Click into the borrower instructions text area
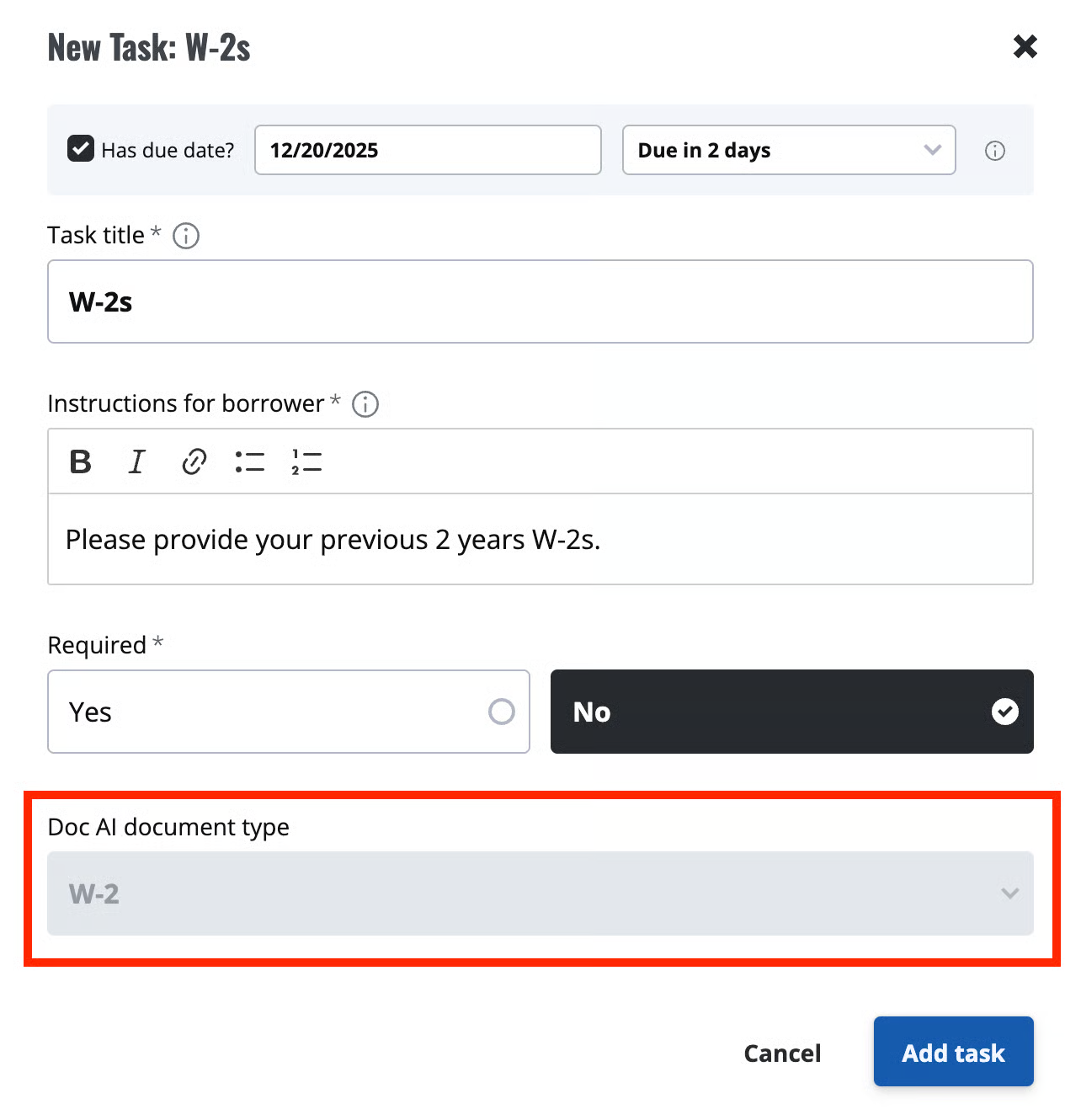1081x1120 pixels. coord(540,539)
